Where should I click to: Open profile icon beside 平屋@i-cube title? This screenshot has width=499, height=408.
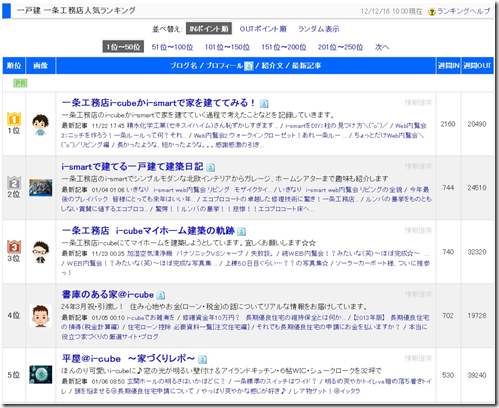[x=202, y=359]
